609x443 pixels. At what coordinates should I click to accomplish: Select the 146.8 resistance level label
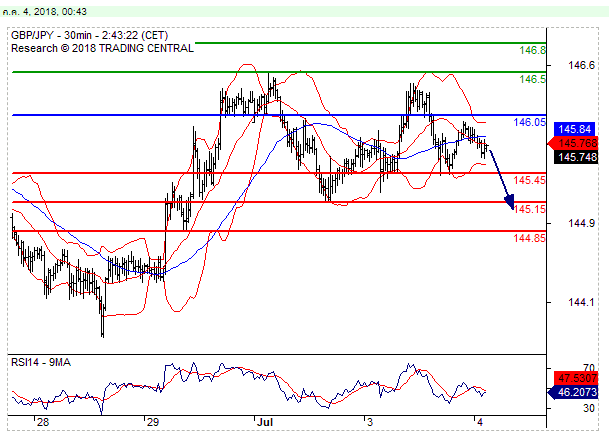coord(532,50)
